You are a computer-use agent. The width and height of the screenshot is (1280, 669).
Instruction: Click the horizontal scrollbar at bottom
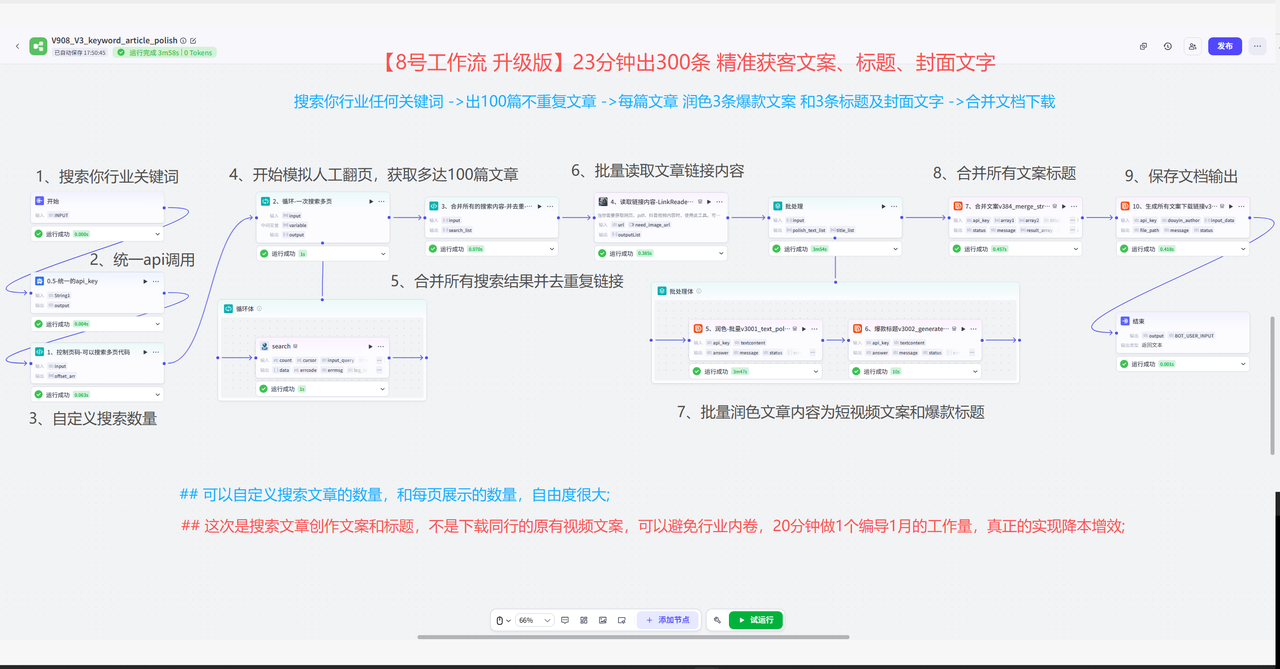(x=633, y=636)
